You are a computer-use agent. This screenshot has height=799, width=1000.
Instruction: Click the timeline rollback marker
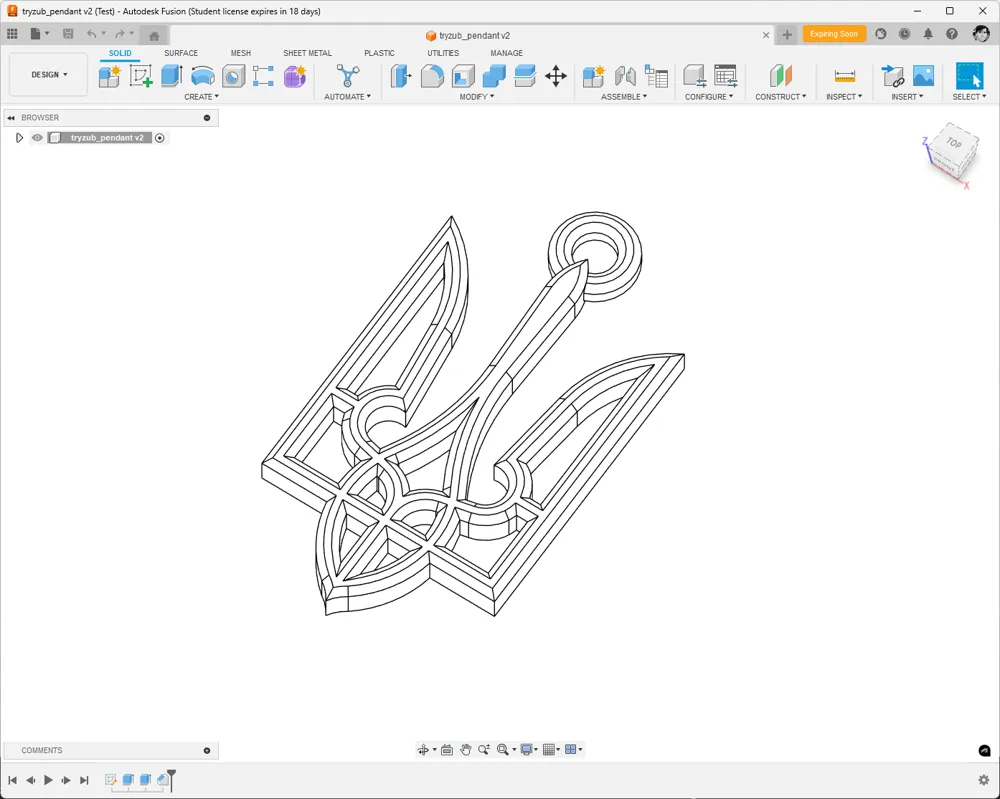click(172, 780)
